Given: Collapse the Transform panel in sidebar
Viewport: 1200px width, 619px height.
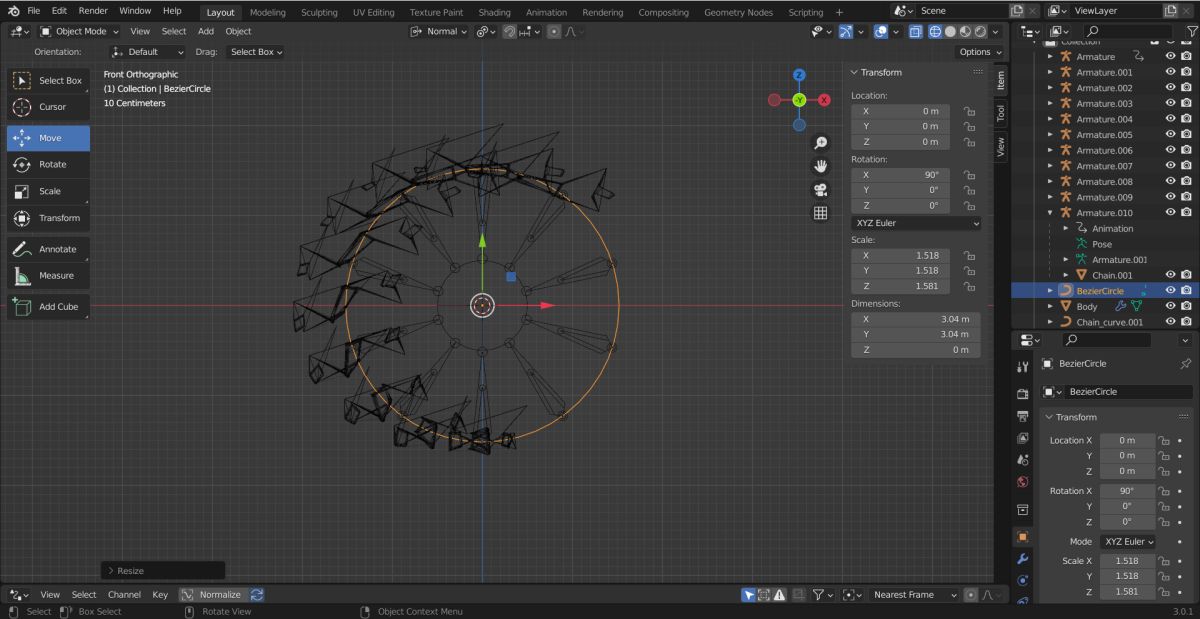Looking at the screenshot, I should tap(855, 72).
